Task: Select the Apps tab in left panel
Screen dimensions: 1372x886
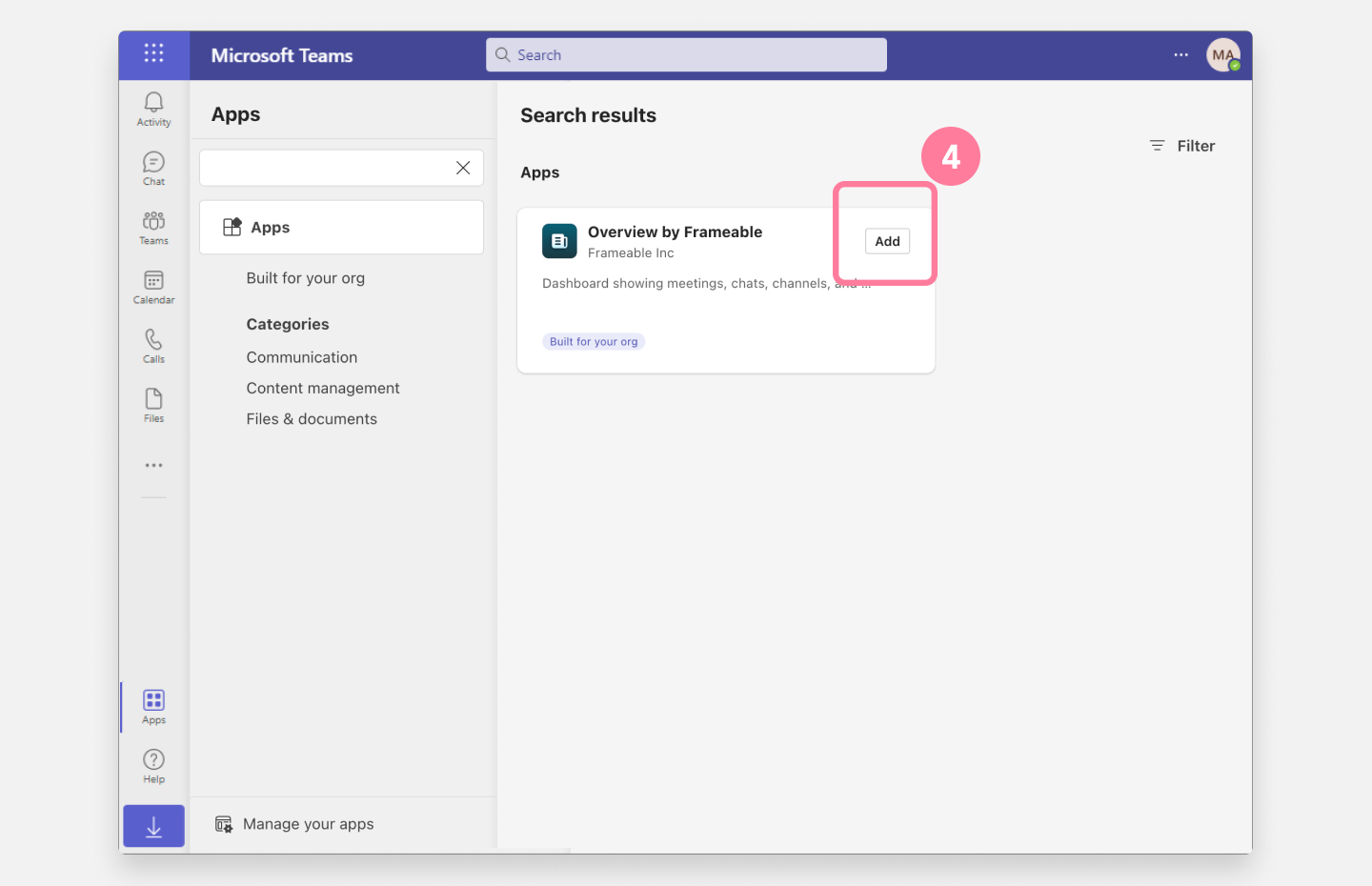Action: [341, 227]
